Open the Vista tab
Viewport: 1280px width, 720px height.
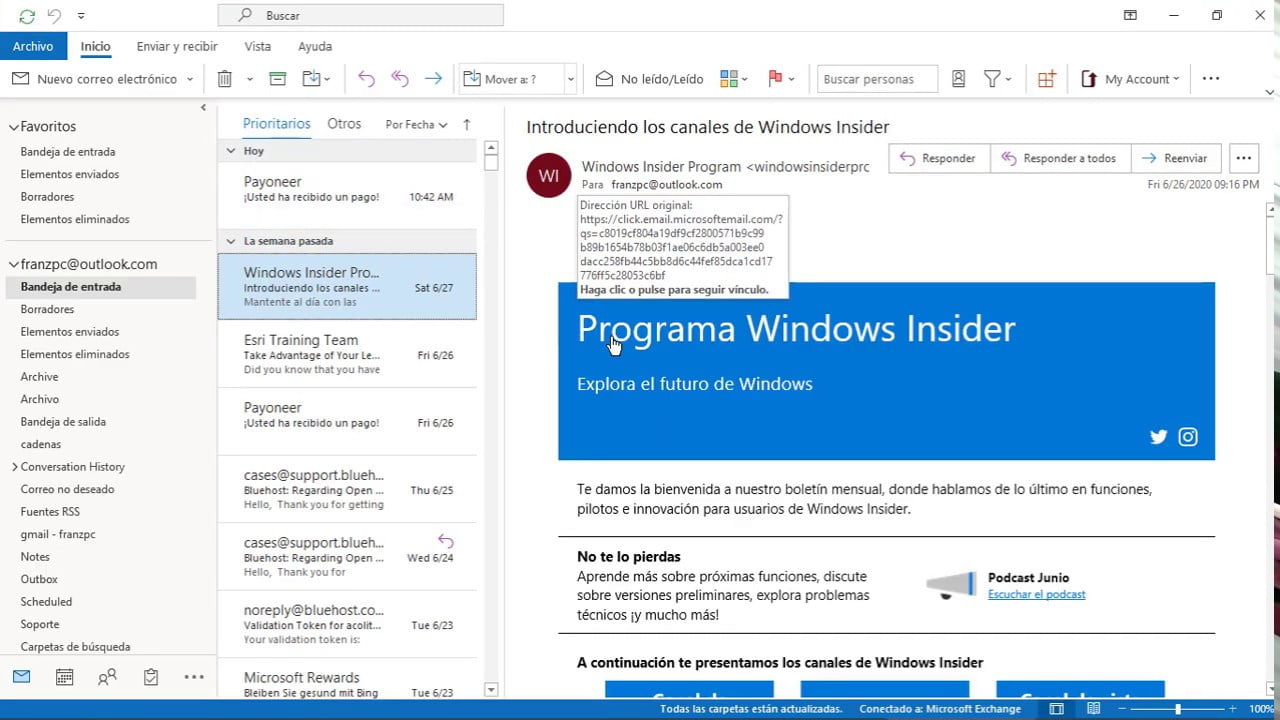(257, 46)
